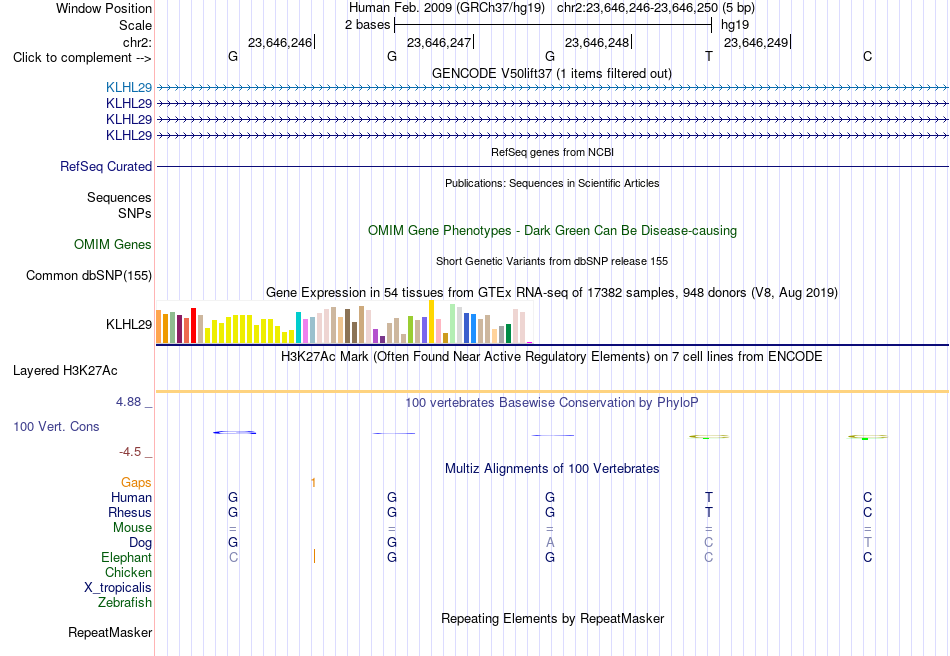Viewport: 950px width, 656px height.
Task: Click the PhyloP lower value -4.5
Action: pyautogui.click(x=130, y=452)
